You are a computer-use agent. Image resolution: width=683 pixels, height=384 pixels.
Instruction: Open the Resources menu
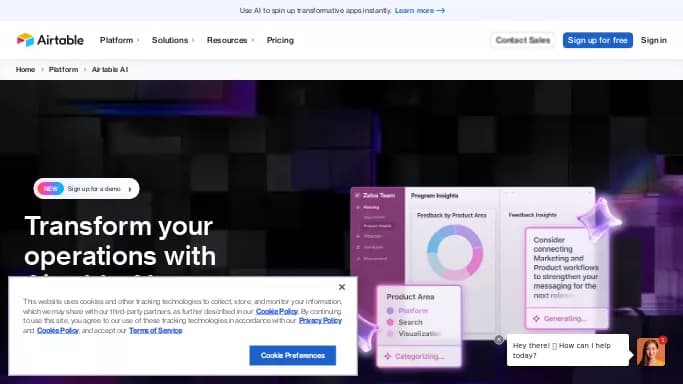click(227, 40)
